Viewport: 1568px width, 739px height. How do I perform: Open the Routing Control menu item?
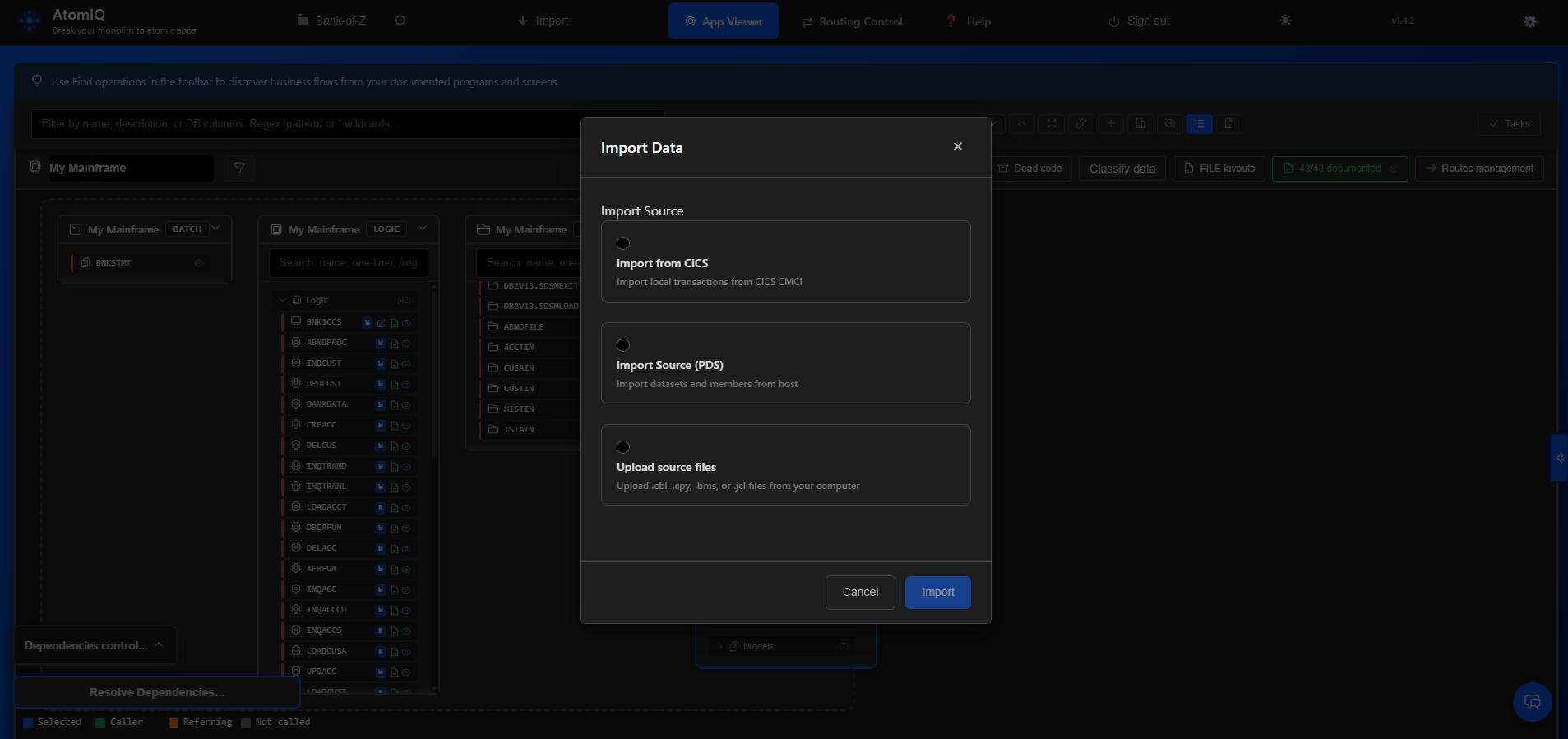click(852, 21)
